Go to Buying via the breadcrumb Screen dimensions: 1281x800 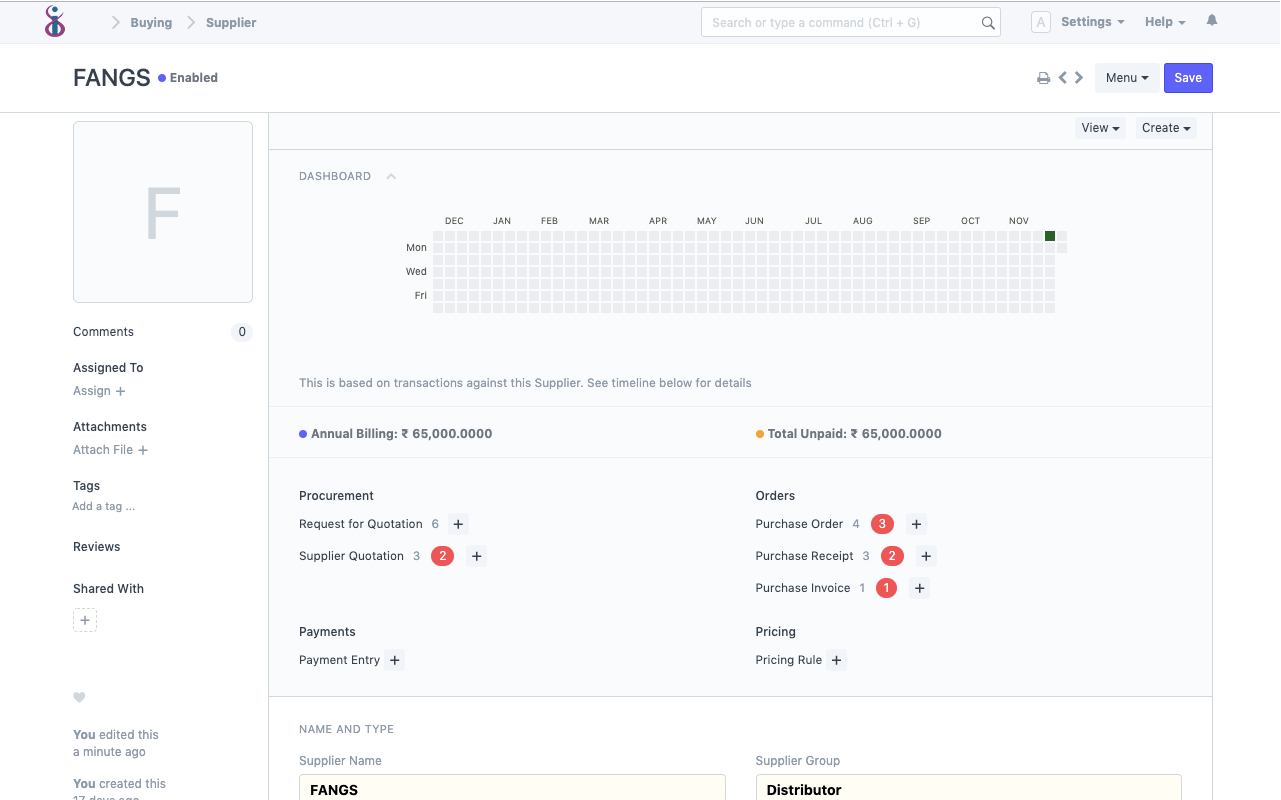(x=151, y=21)
